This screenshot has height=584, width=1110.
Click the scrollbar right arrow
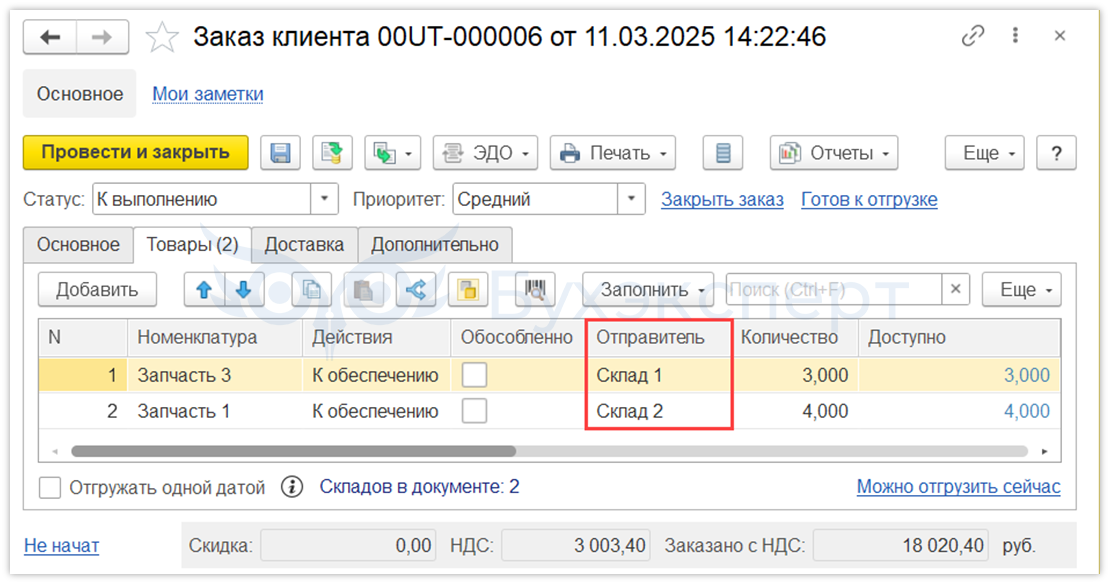coord(1044,452)
